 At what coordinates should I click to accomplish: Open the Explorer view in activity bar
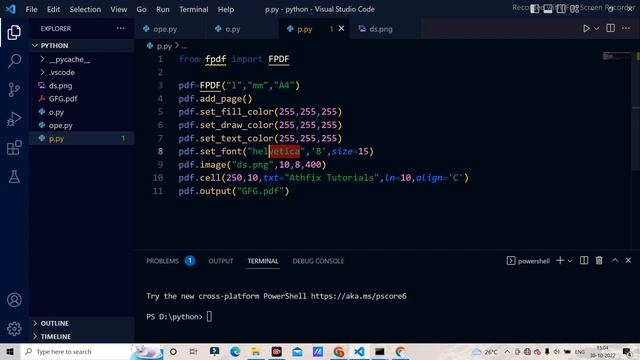pyautogui.click(x=14, y=32)
